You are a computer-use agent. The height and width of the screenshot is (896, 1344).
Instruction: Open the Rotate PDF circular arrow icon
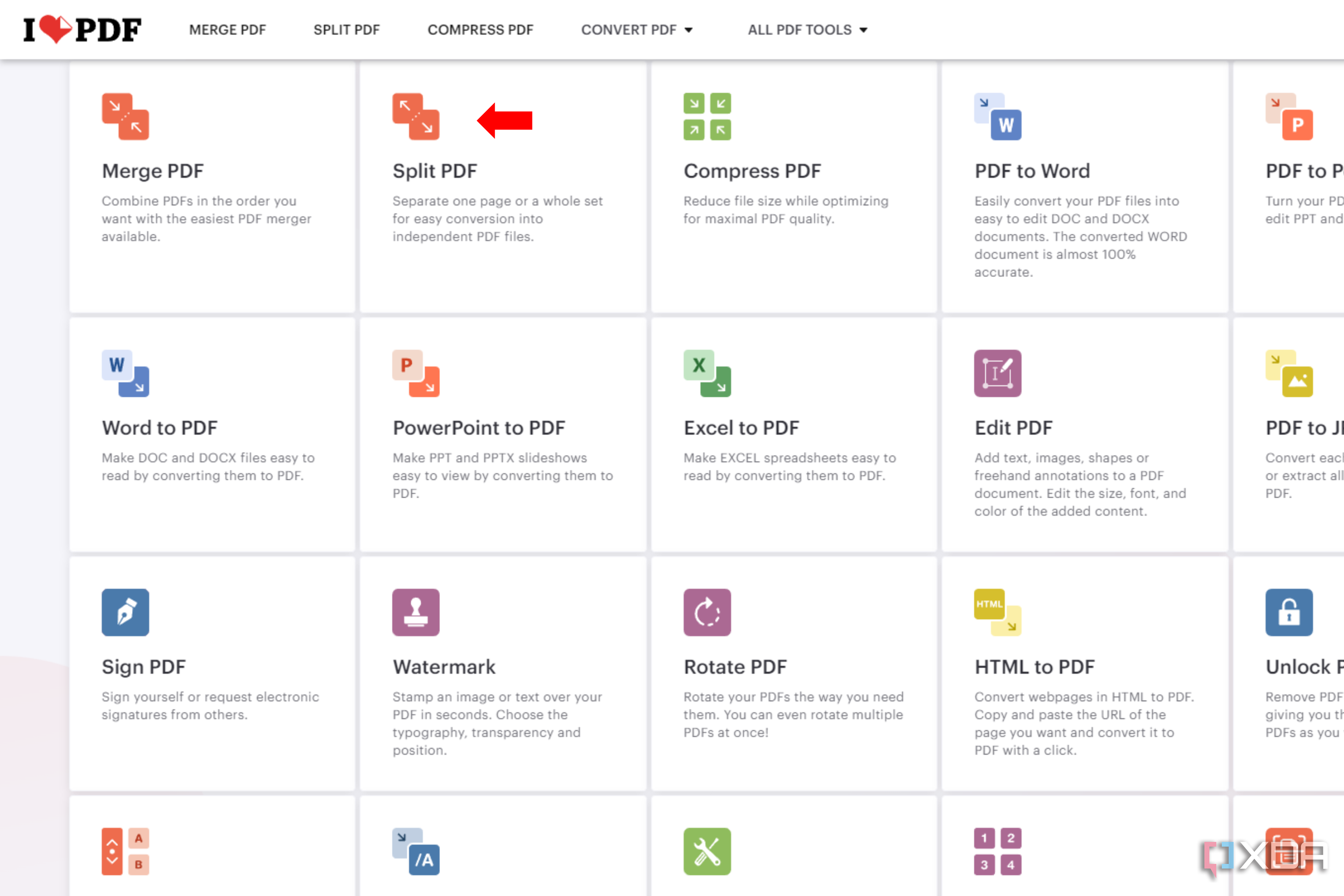707,612
